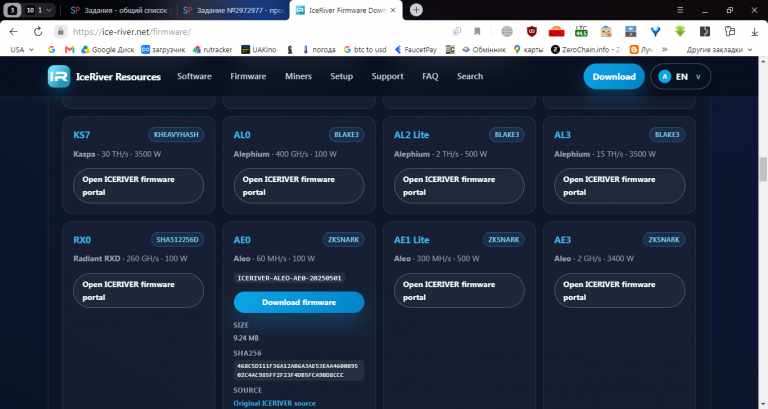
Task: Open the rutracker bookmark
Action: (213, 49)
